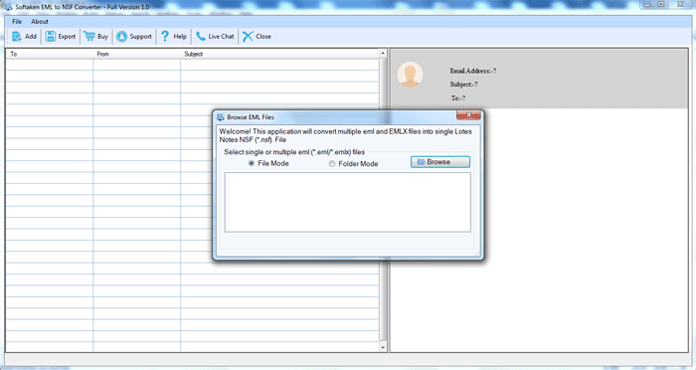696x370 pixels.
Task: Start Live Chat via phone icon
Action: point(201,36)
